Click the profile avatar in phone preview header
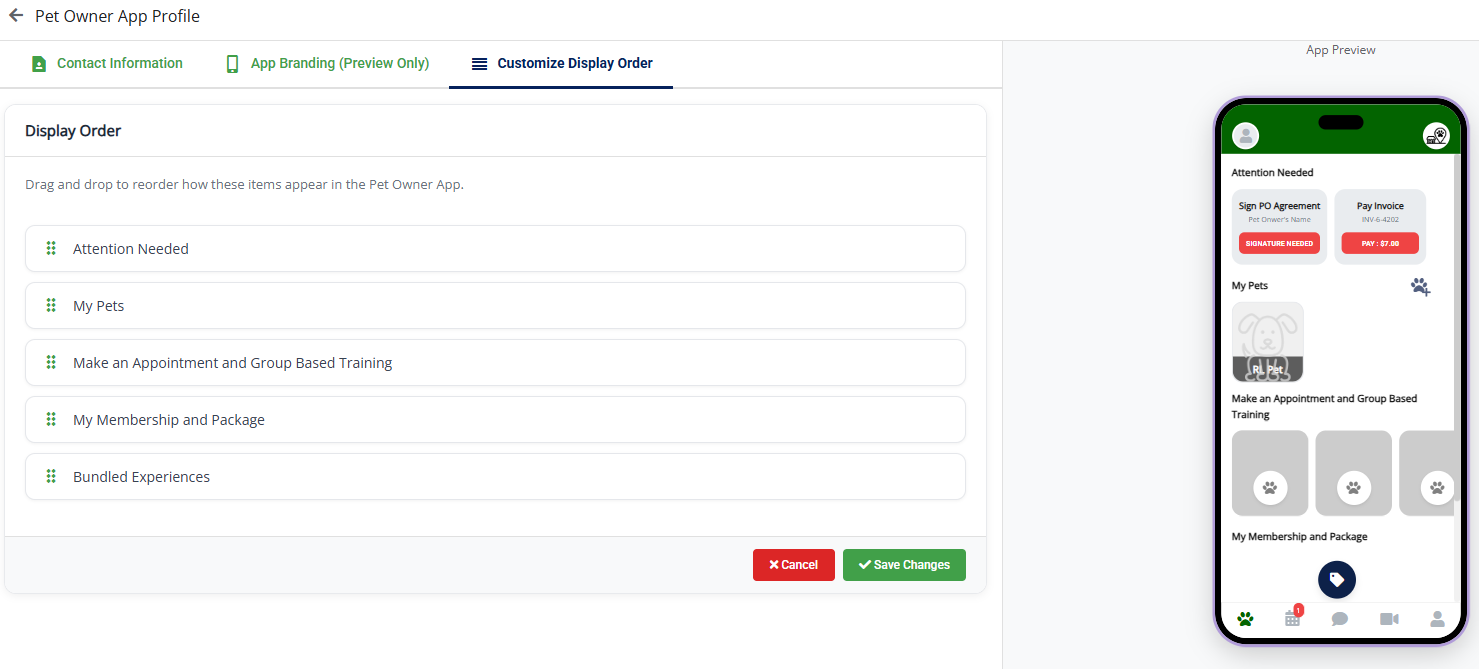Image resolution: width=1479 pixels, height=669 pixels. [1245, 136]
